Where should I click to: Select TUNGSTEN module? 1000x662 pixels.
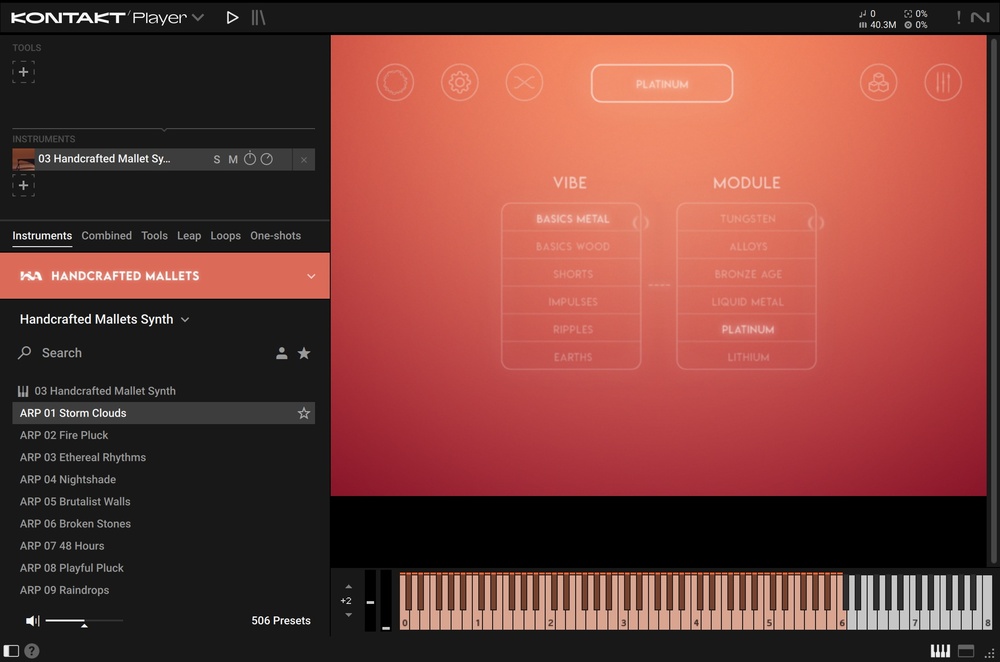(x=747, y=219)
